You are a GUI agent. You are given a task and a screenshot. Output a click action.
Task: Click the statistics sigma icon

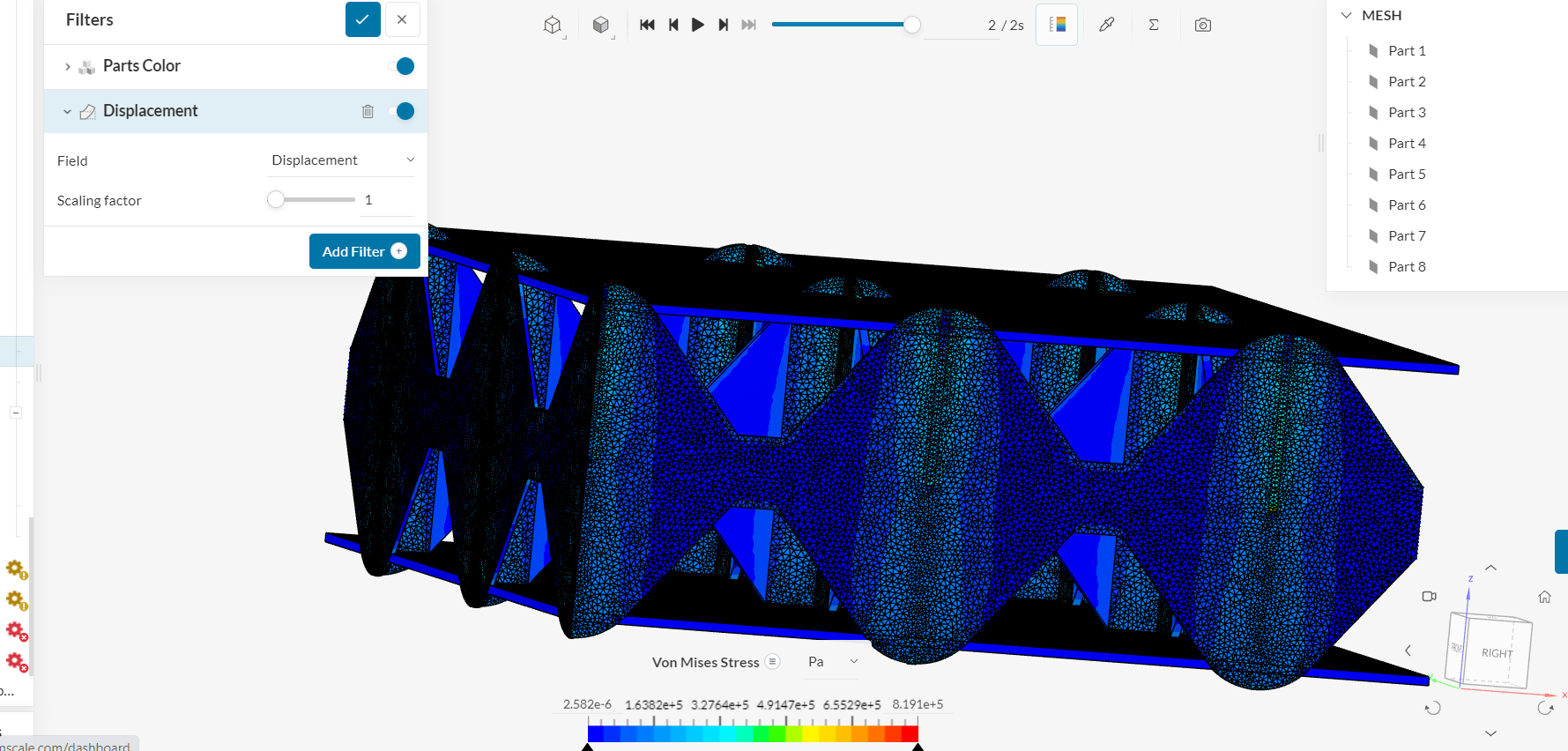coord(1153,25)
